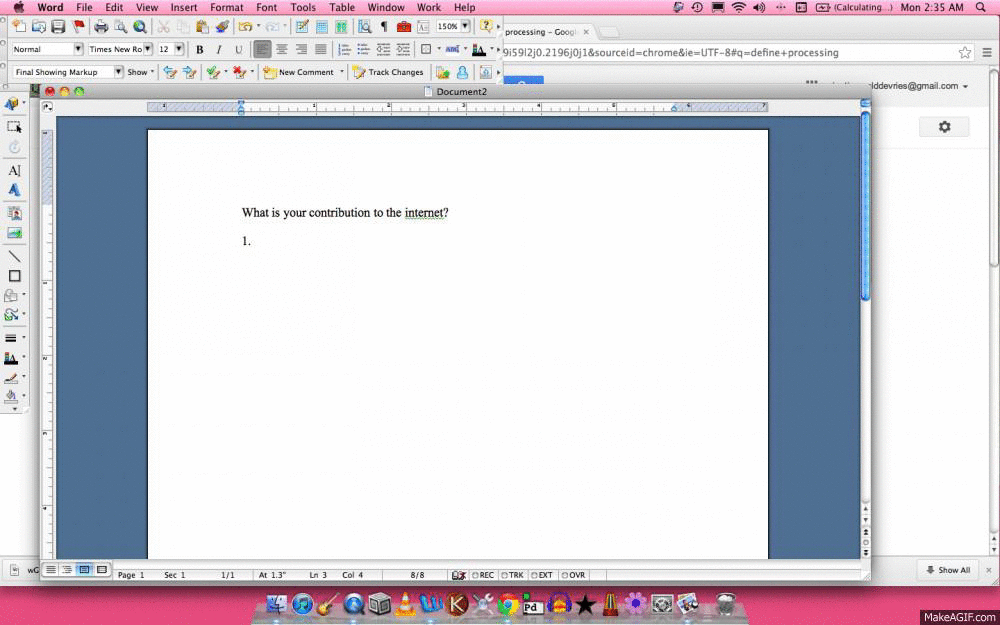
Task: Expand the zoom 150% dropdown
Action: pos(465,27)
